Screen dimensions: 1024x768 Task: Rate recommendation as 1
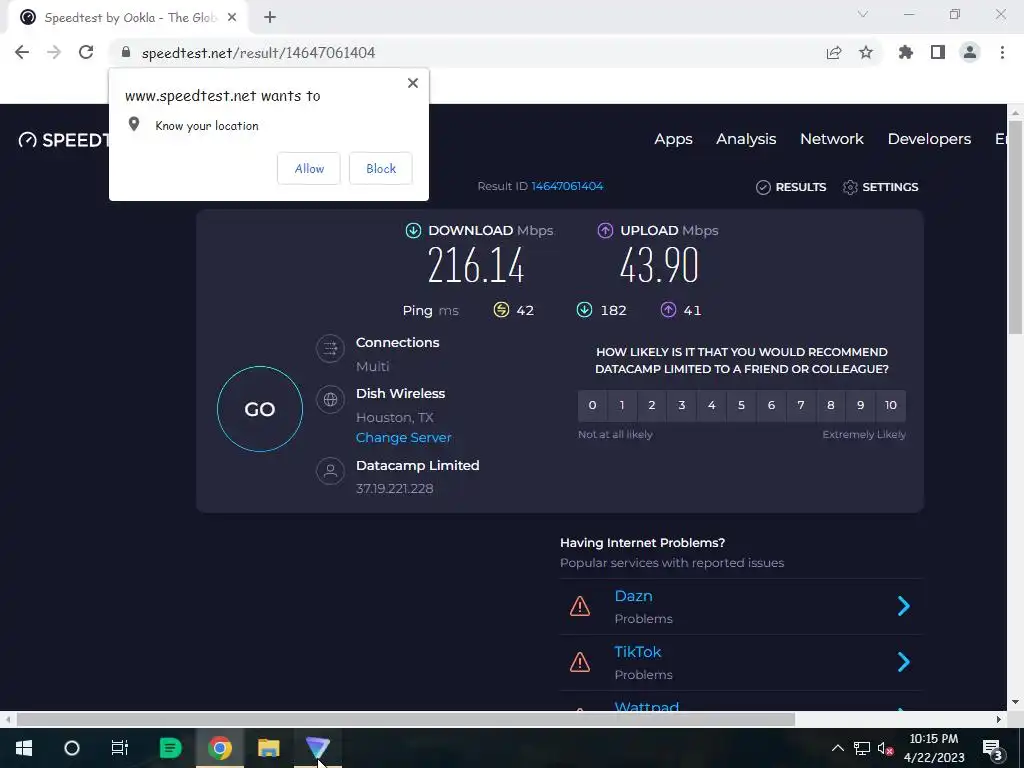pyautogui.click(x=622, y=405)
